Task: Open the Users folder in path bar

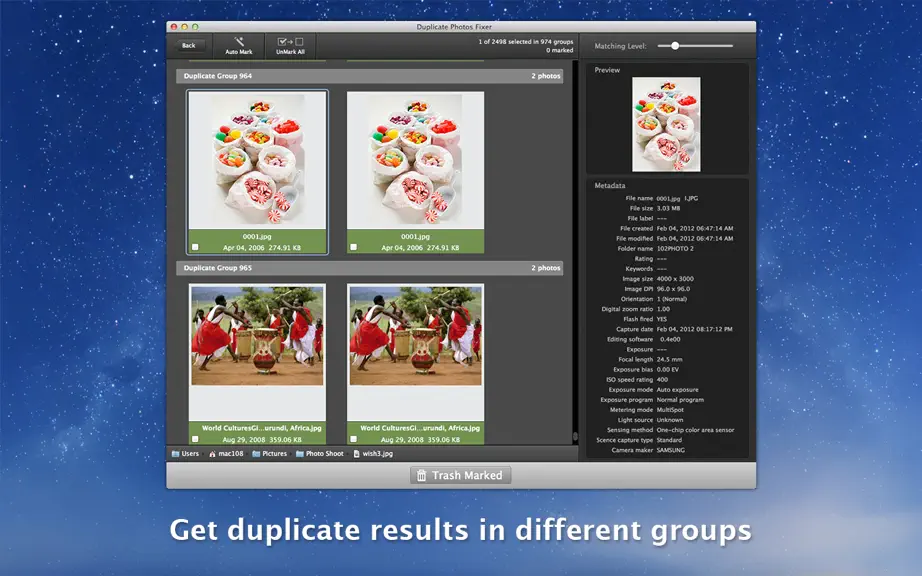Action: click(185, 454)
